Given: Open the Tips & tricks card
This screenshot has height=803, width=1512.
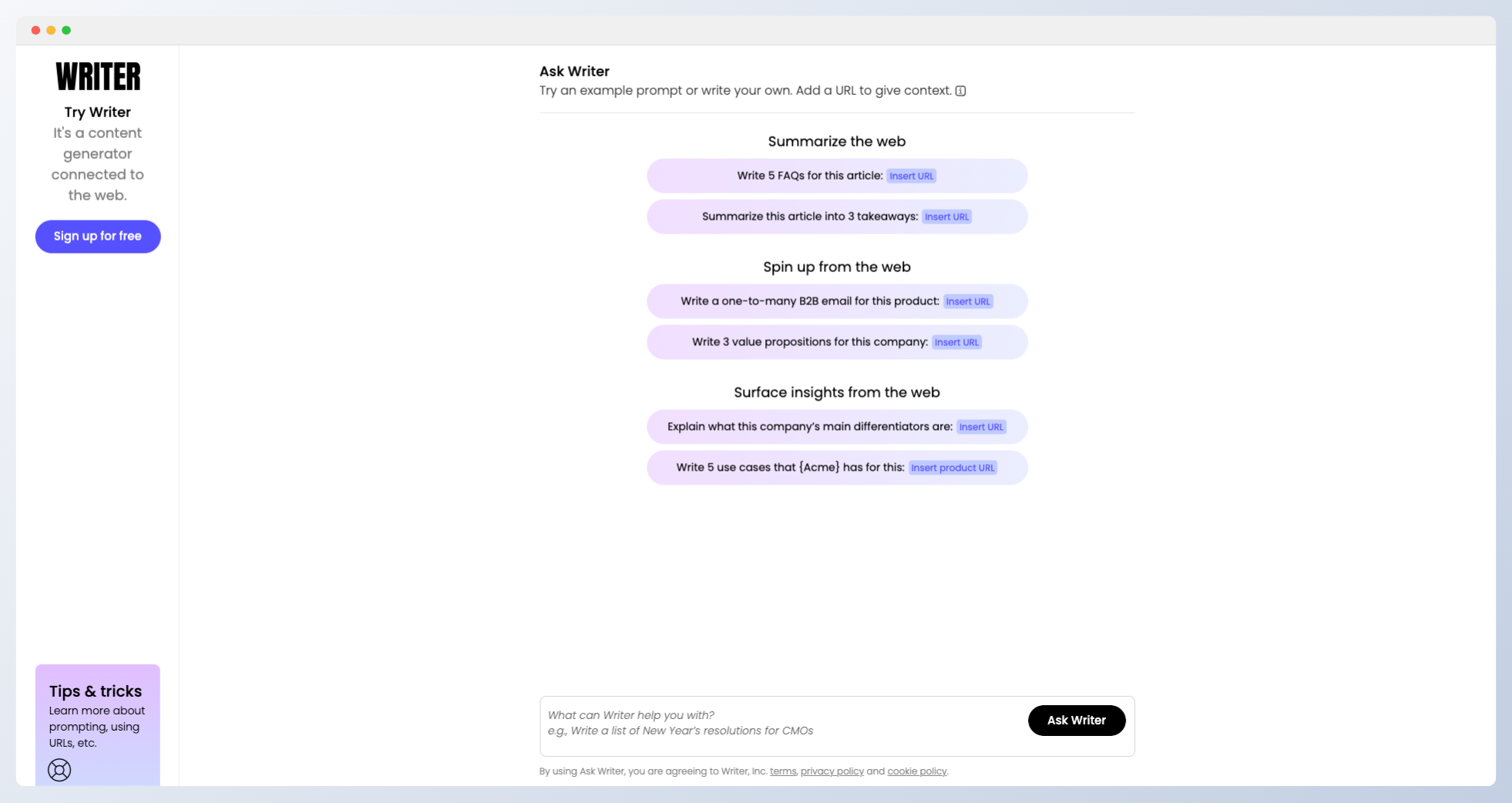Looking at the screenshot, I should tap(98, 725).
